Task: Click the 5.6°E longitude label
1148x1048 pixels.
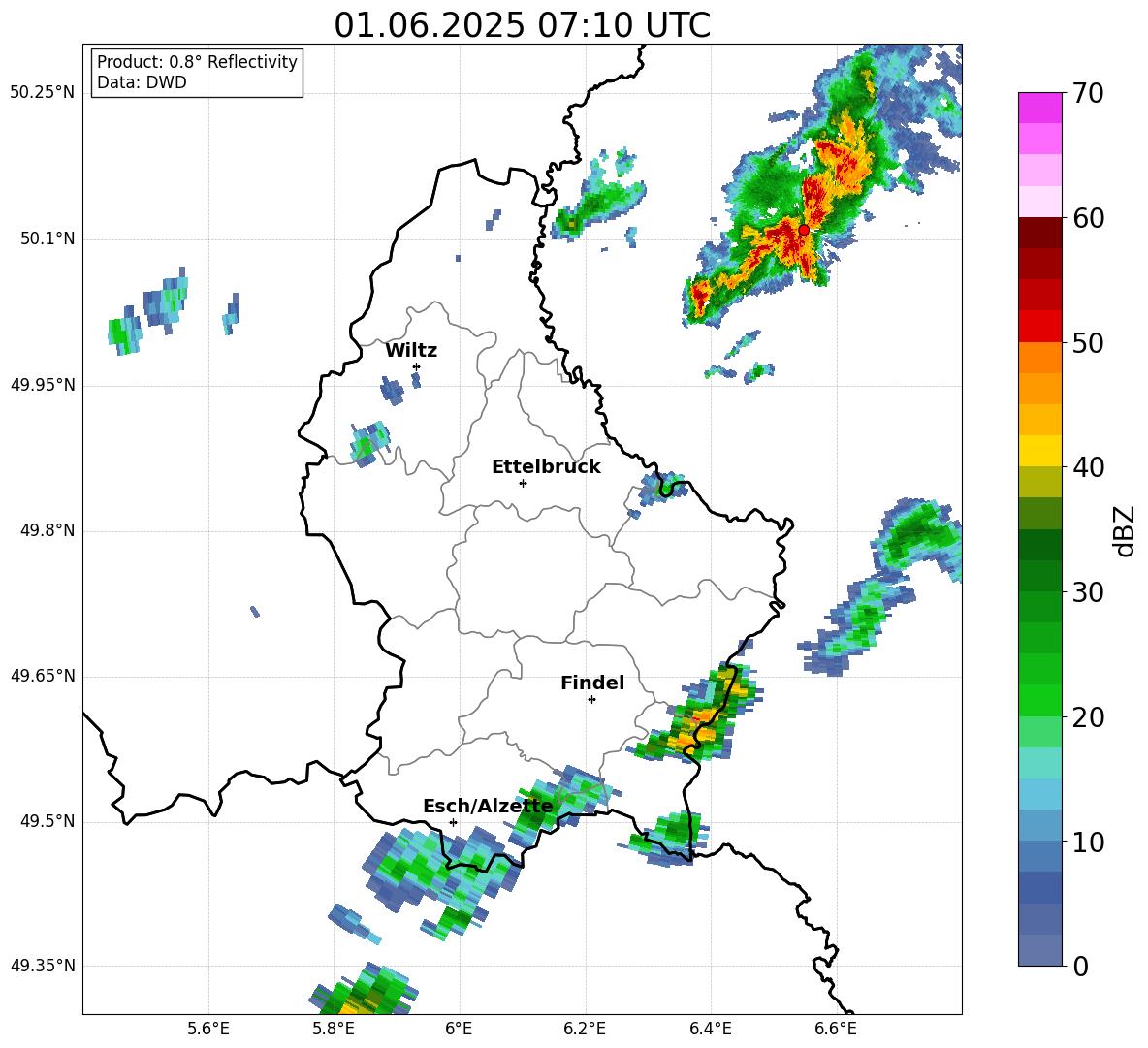Action: (x=208, y=1029)
